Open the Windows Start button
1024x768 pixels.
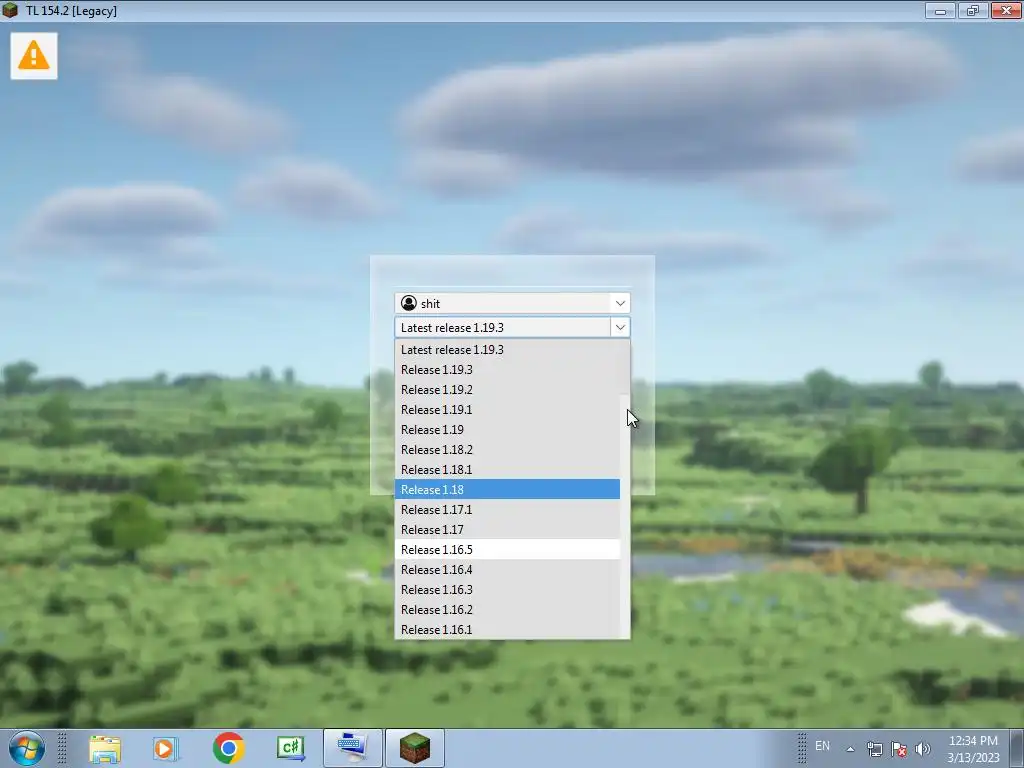pos(27,748)
